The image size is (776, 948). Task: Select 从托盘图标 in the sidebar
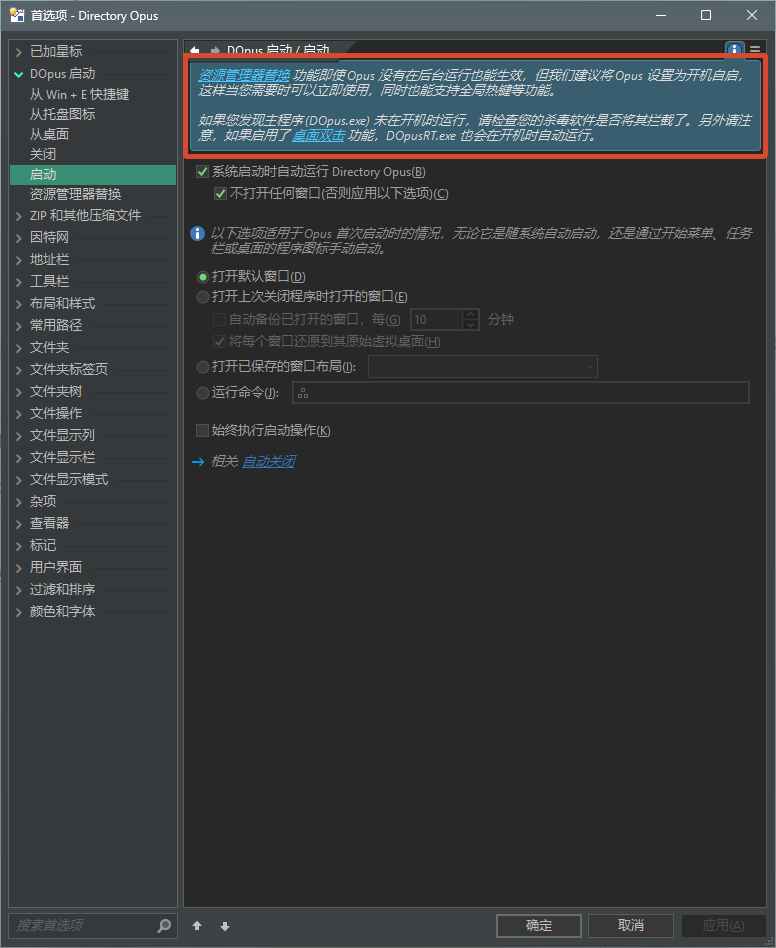click(x=62, y=114)
